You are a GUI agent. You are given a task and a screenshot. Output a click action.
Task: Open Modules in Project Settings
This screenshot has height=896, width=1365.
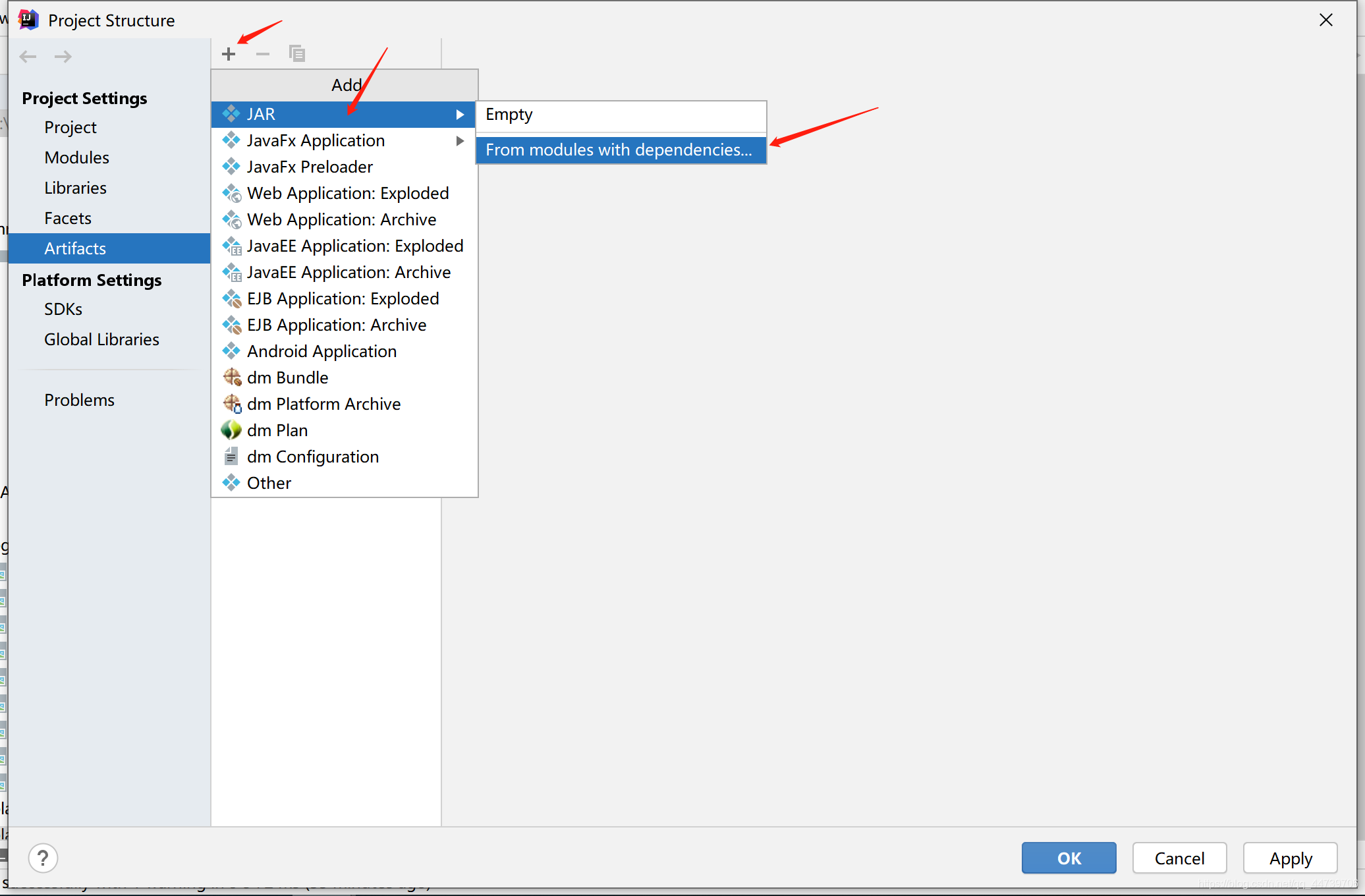pos(76,157)
